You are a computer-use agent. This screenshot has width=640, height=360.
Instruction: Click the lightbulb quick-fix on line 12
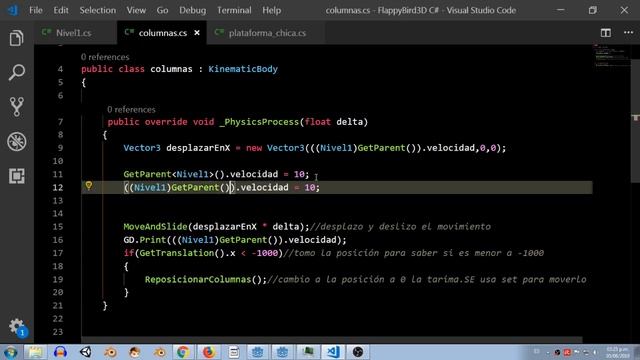[89, 186]
